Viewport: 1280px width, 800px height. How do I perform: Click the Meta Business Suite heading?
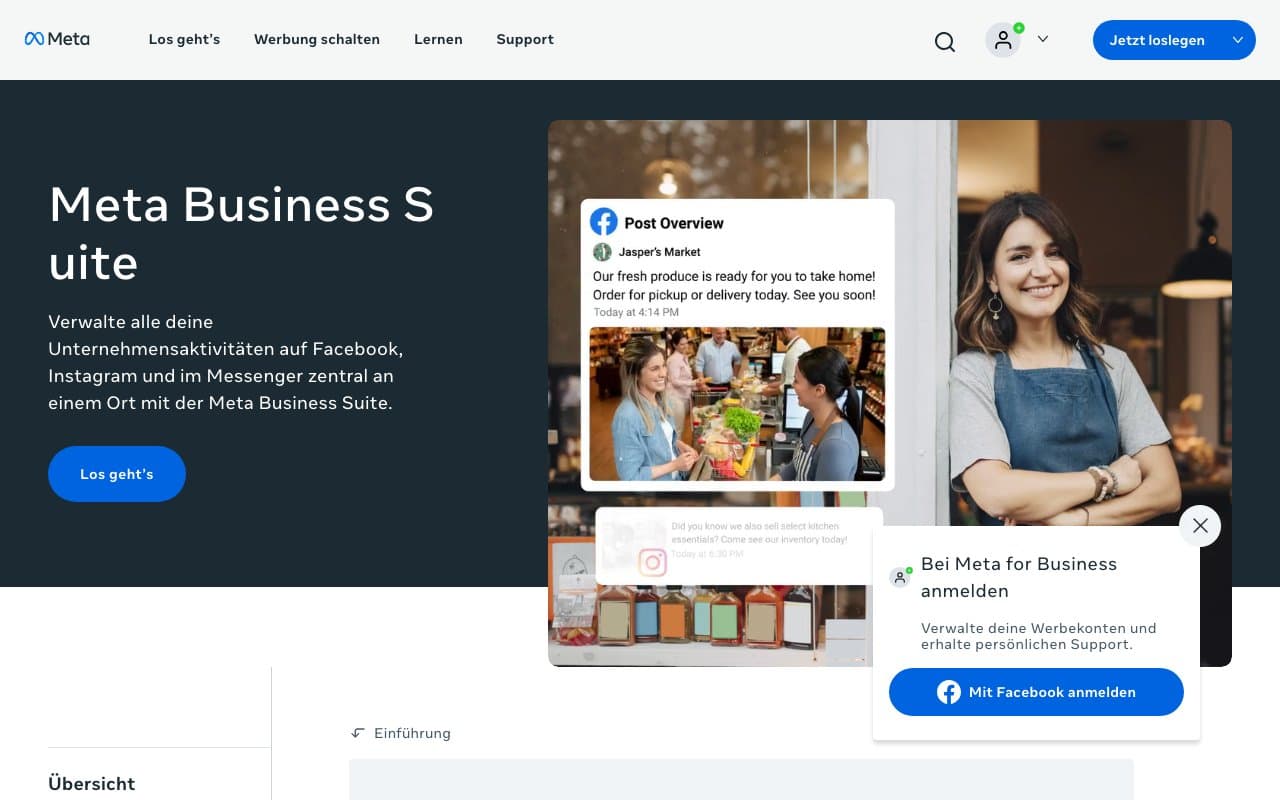tap(241, 233)
